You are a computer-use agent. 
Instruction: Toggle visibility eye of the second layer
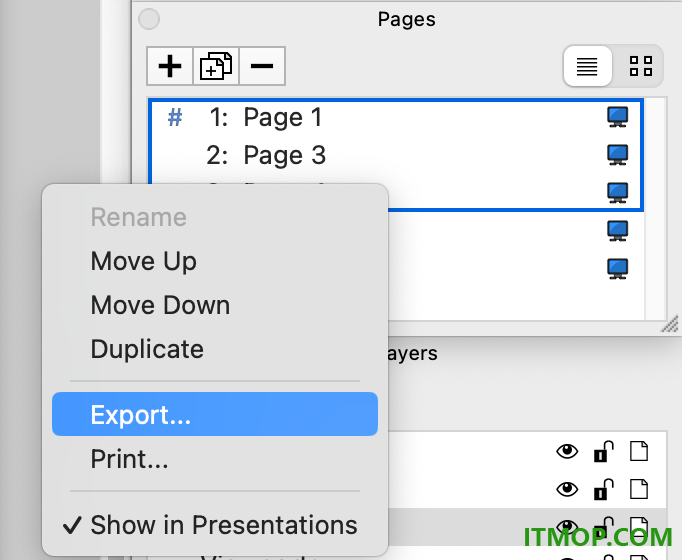(567, 489)
